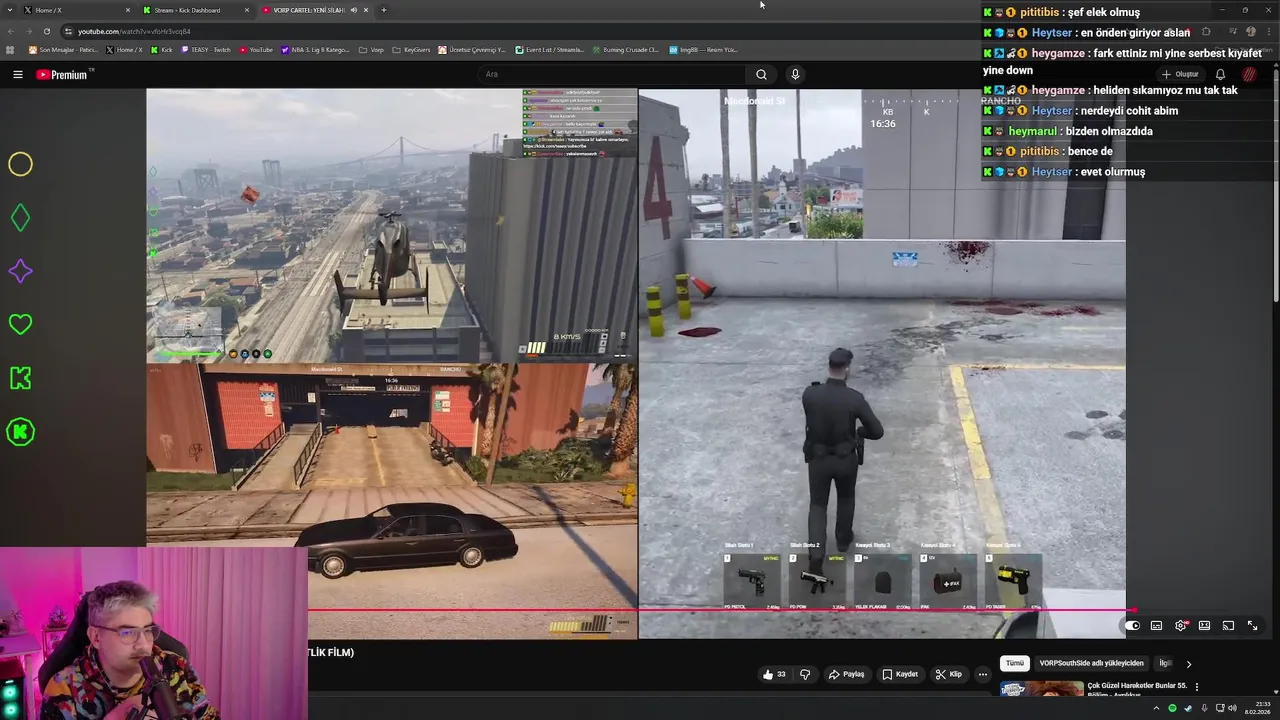Screen dimensions: 1280x720
Task: Like the video with thumbs up
Action: pyautogui.click(x=774, y=674)
